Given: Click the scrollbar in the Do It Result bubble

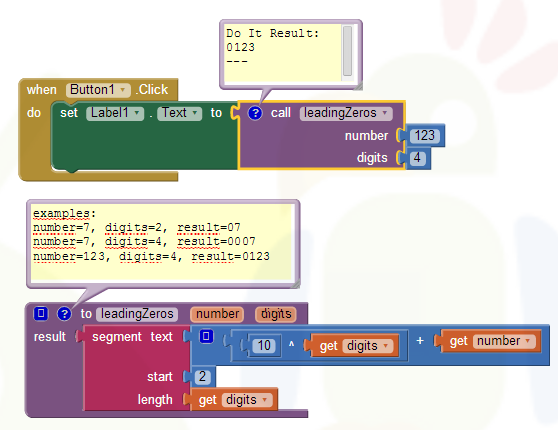Looking at the screenshot, I should pos(347,51).
